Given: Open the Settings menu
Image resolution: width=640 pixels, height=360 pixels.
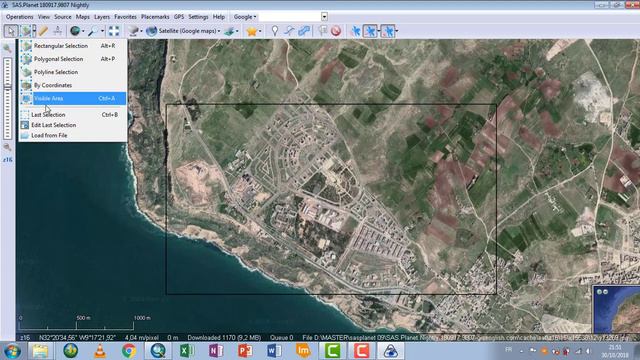Looking at the screenshot, I should pyautogui.click(x=198, y=17).
